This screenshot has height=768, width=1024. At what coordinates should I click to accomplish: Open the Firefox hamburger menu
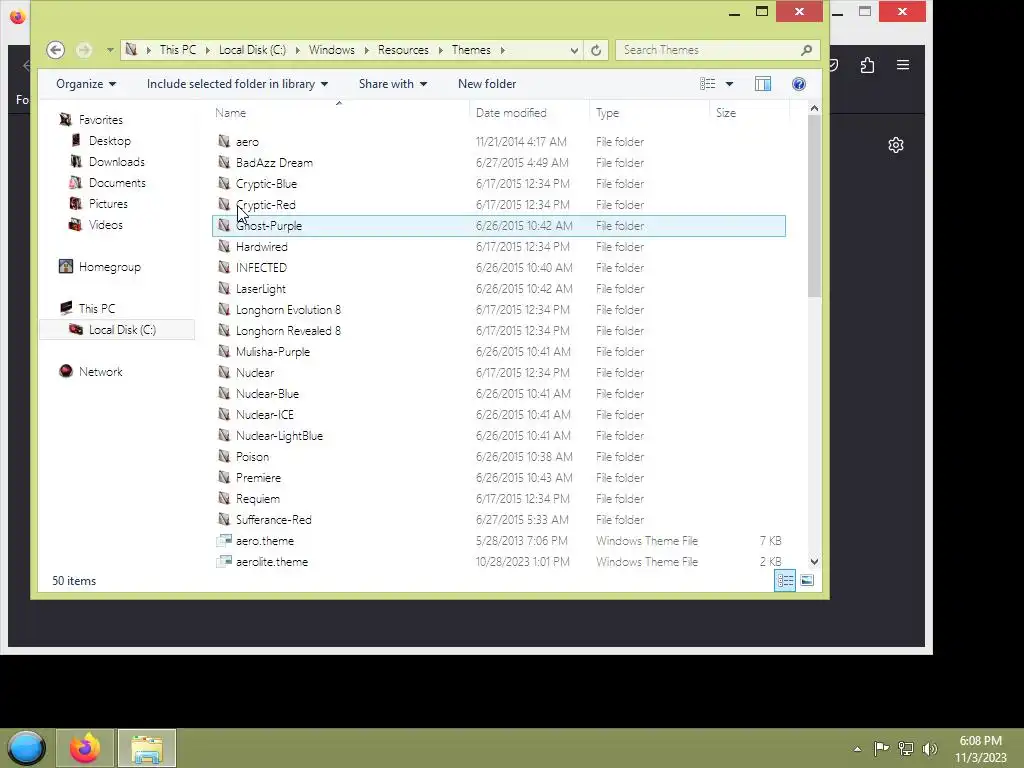point(903,65)
